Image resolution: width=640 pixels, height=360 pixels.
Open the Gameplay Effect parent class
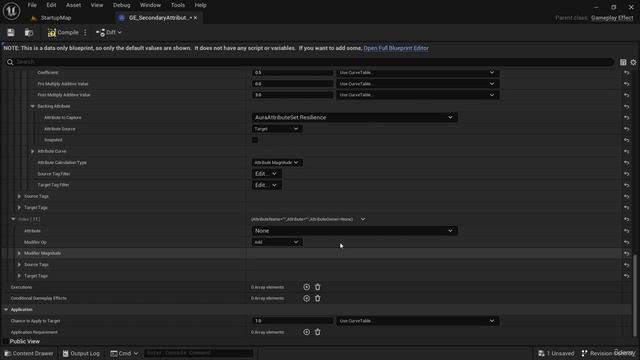point(612,18)
